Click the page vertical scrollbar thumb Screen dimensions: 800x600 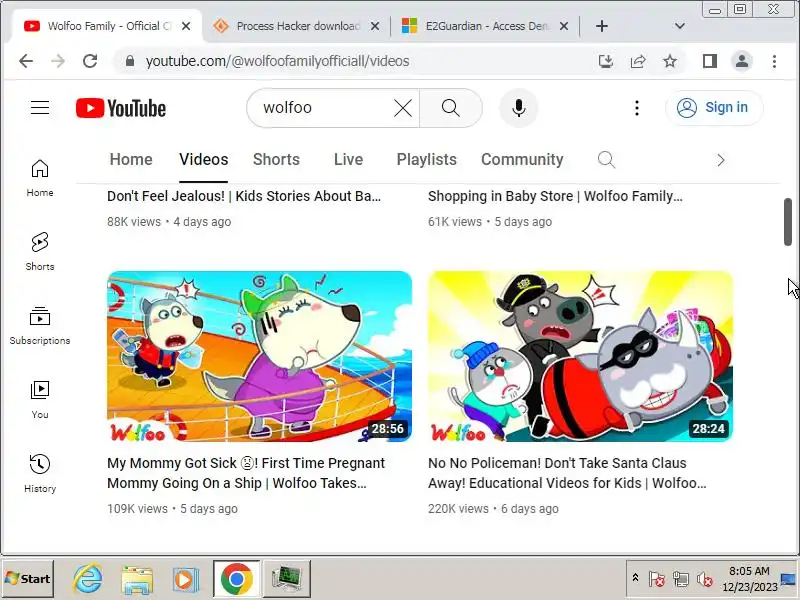(x=788, y=222)
